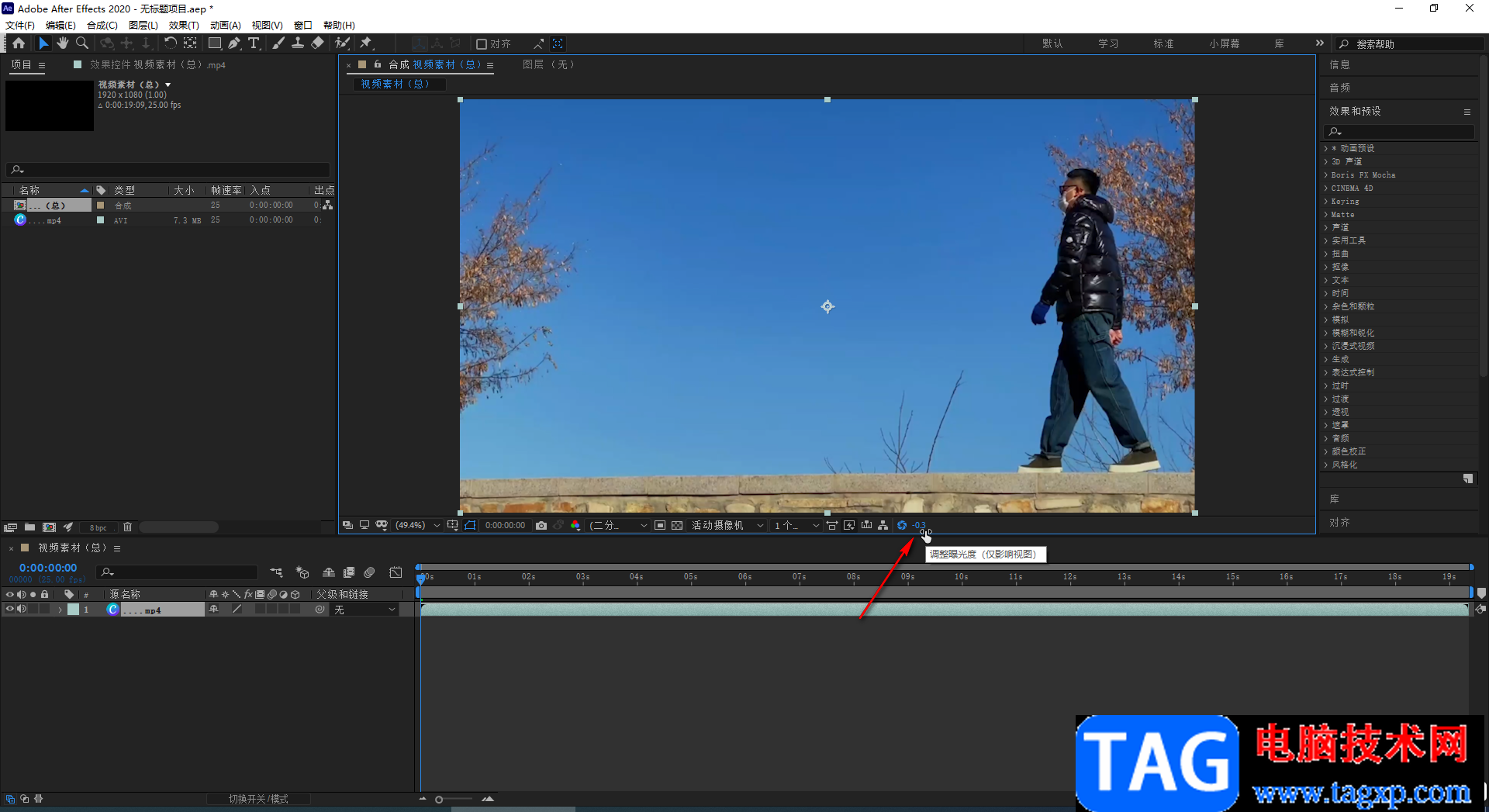Select the Selection (arrow) tool

pos(43,43)
